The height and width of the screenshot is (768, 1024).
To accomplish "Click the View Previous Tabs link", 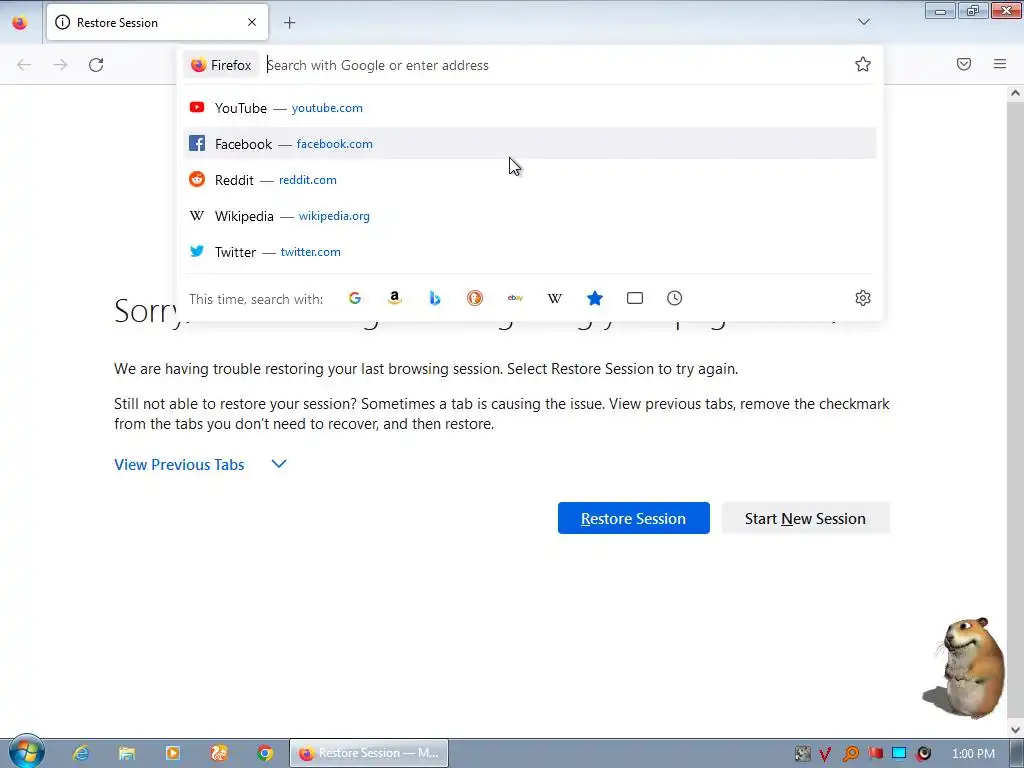I will coord(179,464).
